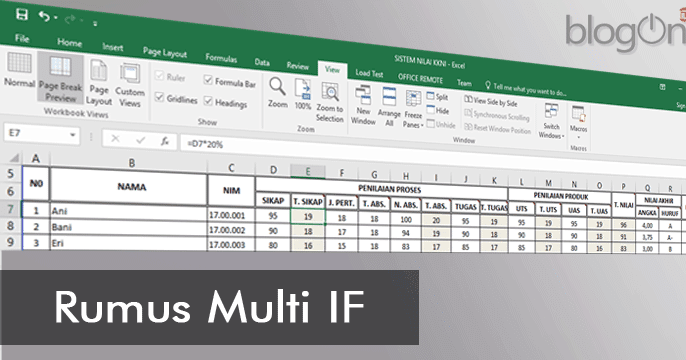The height and width of the screenshot is (360, 686).
Task: Click the PENILAIAN PROSES header cell
Action: pos(382,189)
